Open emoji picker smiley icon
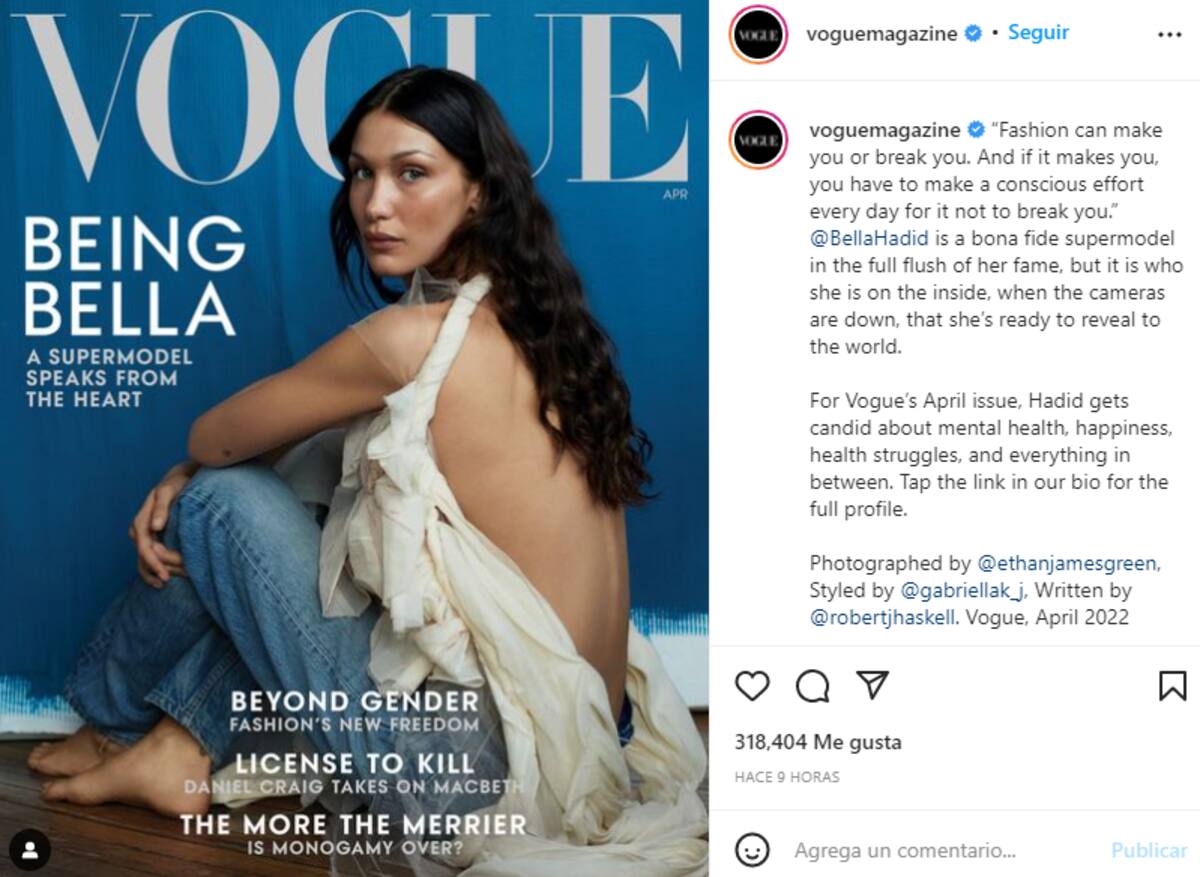 752,850
